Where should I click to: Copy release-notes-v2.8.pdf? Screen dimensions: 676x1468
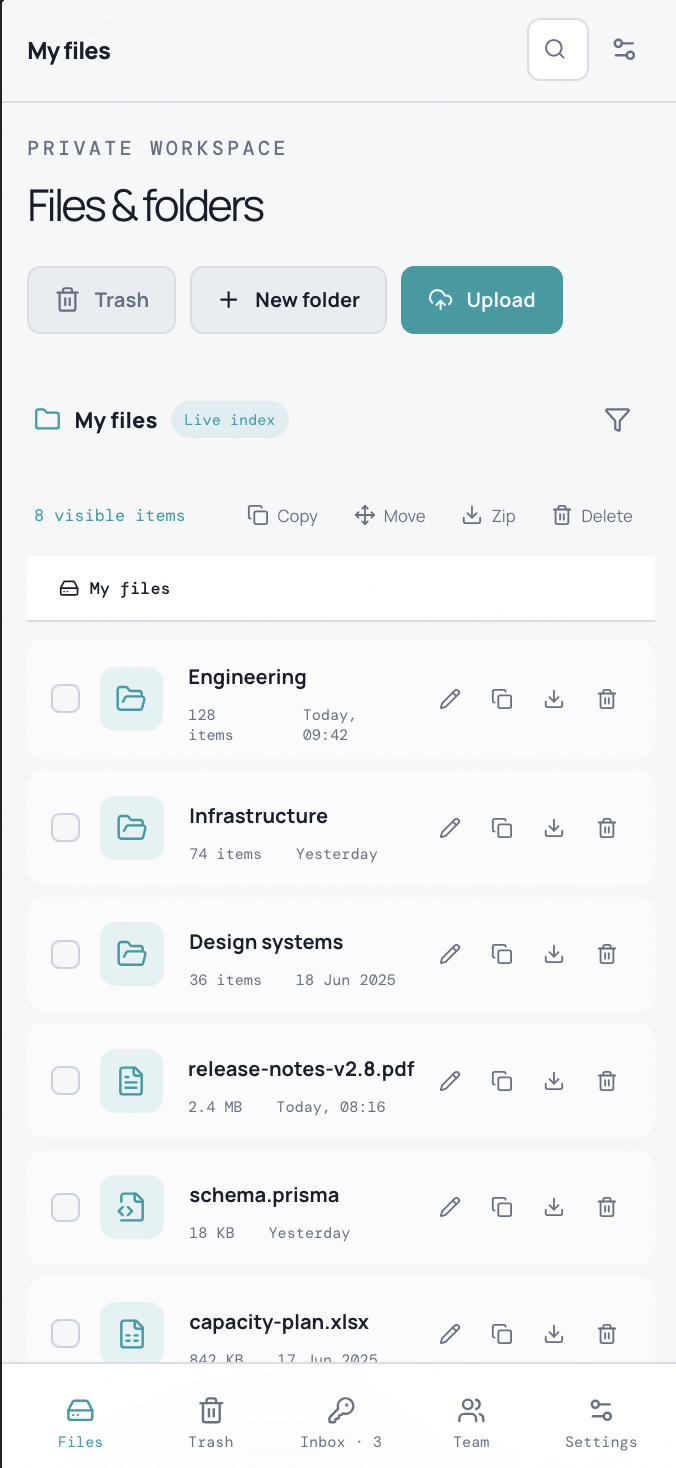503,1081
